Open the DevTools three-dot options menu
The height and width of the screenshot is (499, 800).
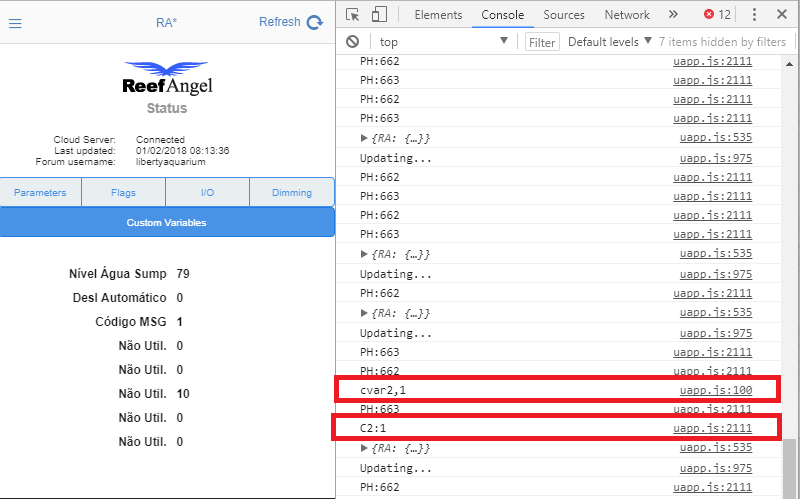(x=753, y=15)
